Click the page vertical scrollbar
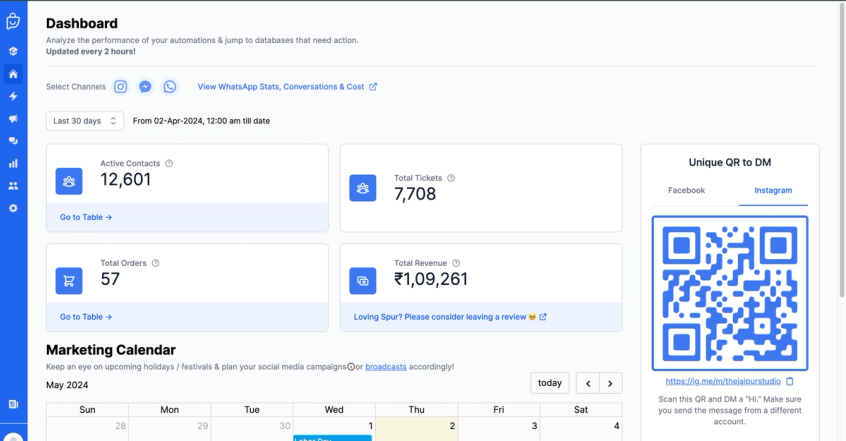 (842, 151)
